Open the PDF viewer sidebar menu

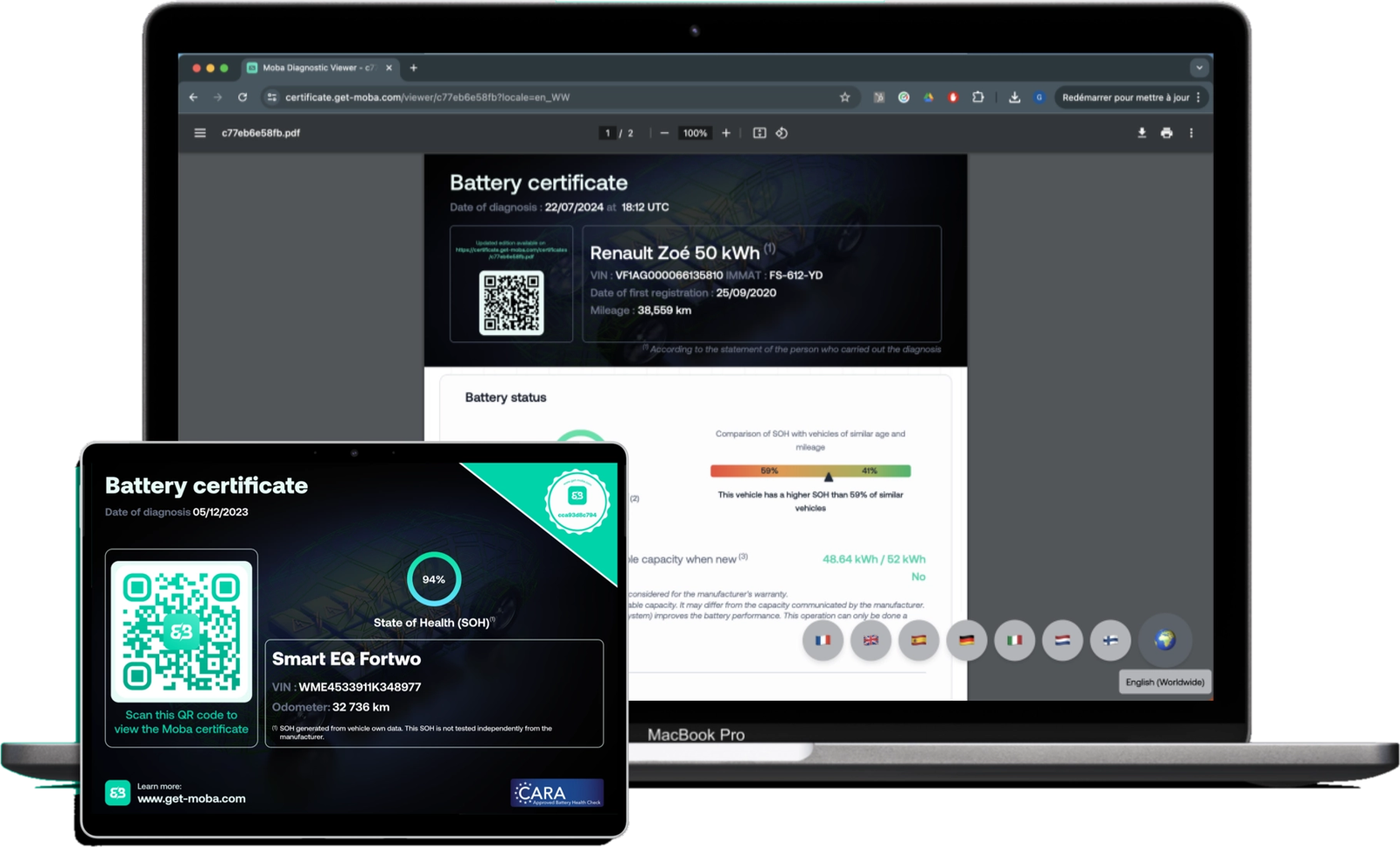coord(199,133)
